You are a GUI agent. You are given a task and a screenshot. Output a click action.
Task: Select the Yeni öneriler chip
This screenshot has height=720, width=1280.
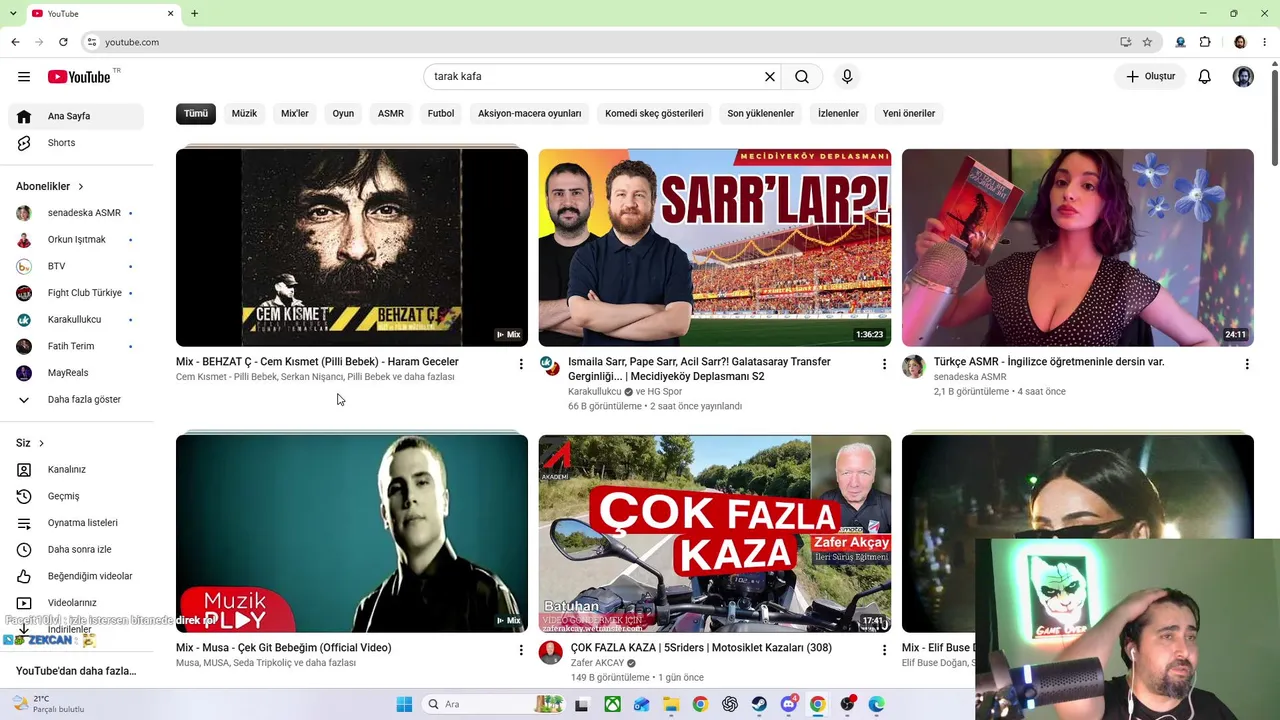909,113
